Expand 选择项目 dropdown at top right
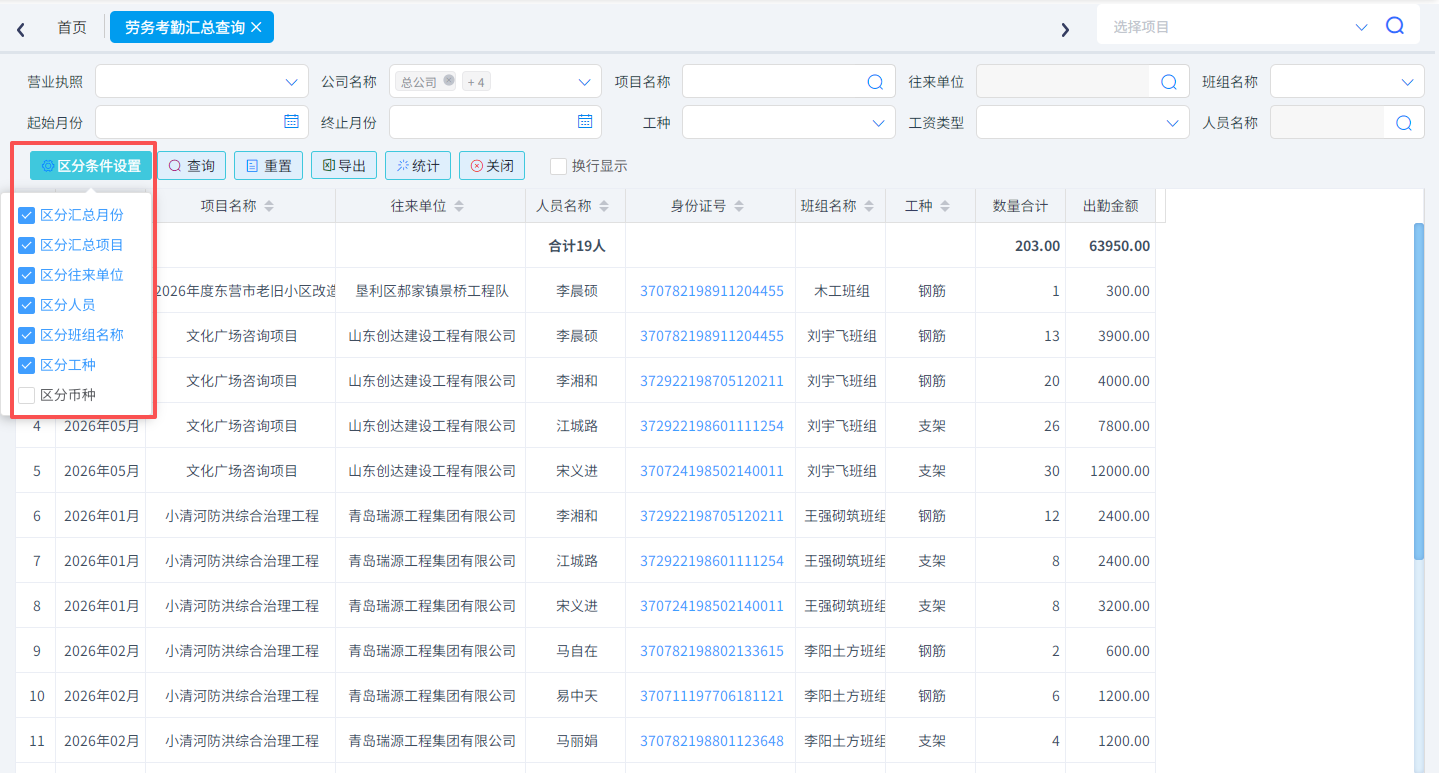Image resolution: width=1439 pixels, height=773 pixels. [x=1361, y=27]
